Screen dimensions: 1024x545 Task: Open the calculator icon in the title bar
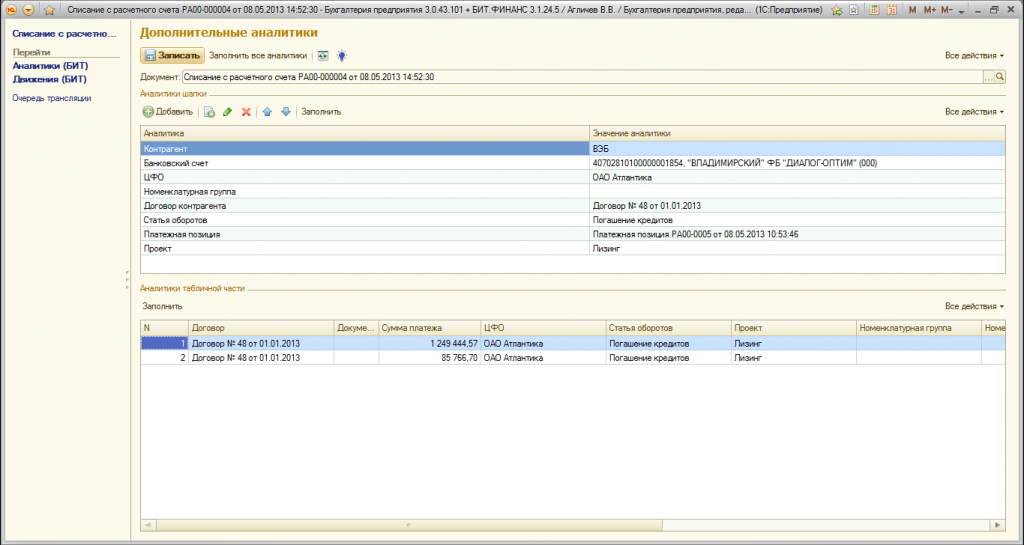875,10
